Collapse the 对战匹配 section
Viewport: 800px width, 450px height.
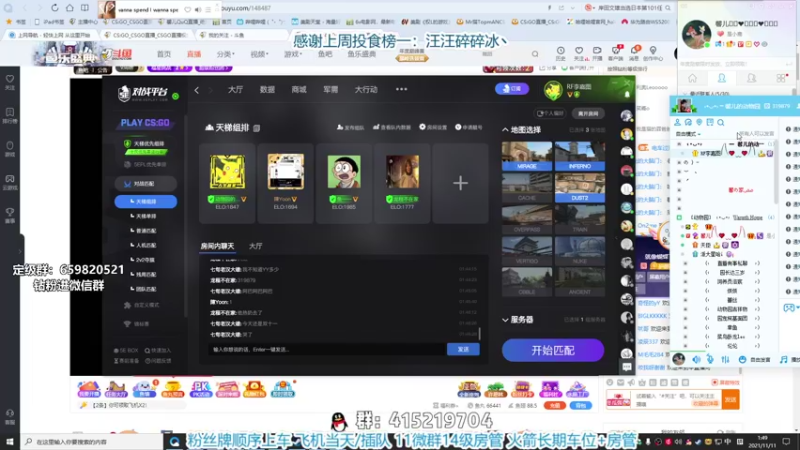pyautogui.click(x=146, y=183)
